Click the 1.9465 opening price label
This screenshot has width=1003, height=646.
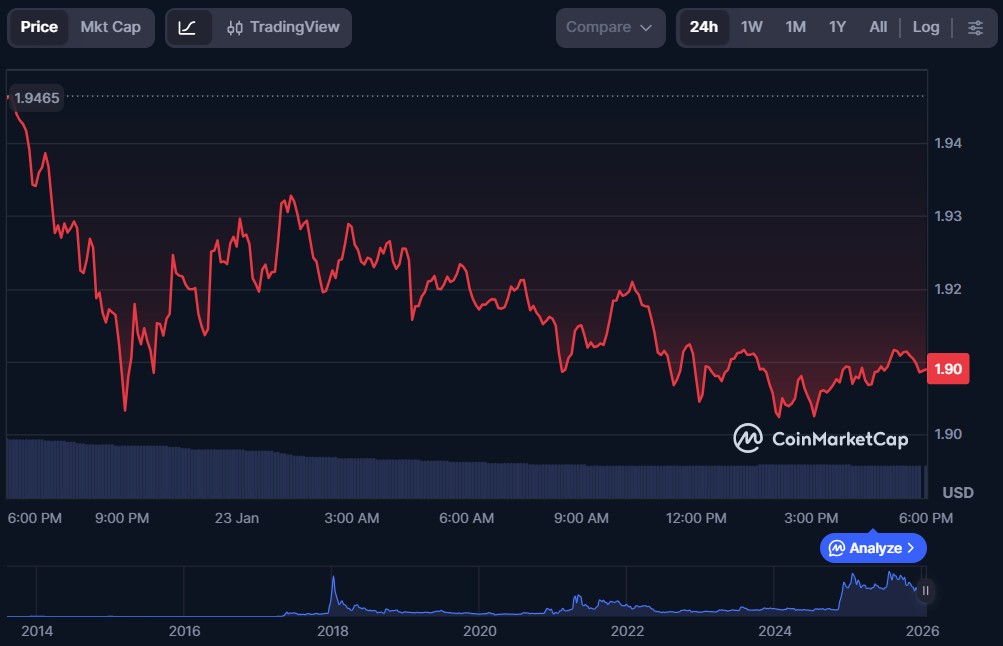[x=38, y=98]
